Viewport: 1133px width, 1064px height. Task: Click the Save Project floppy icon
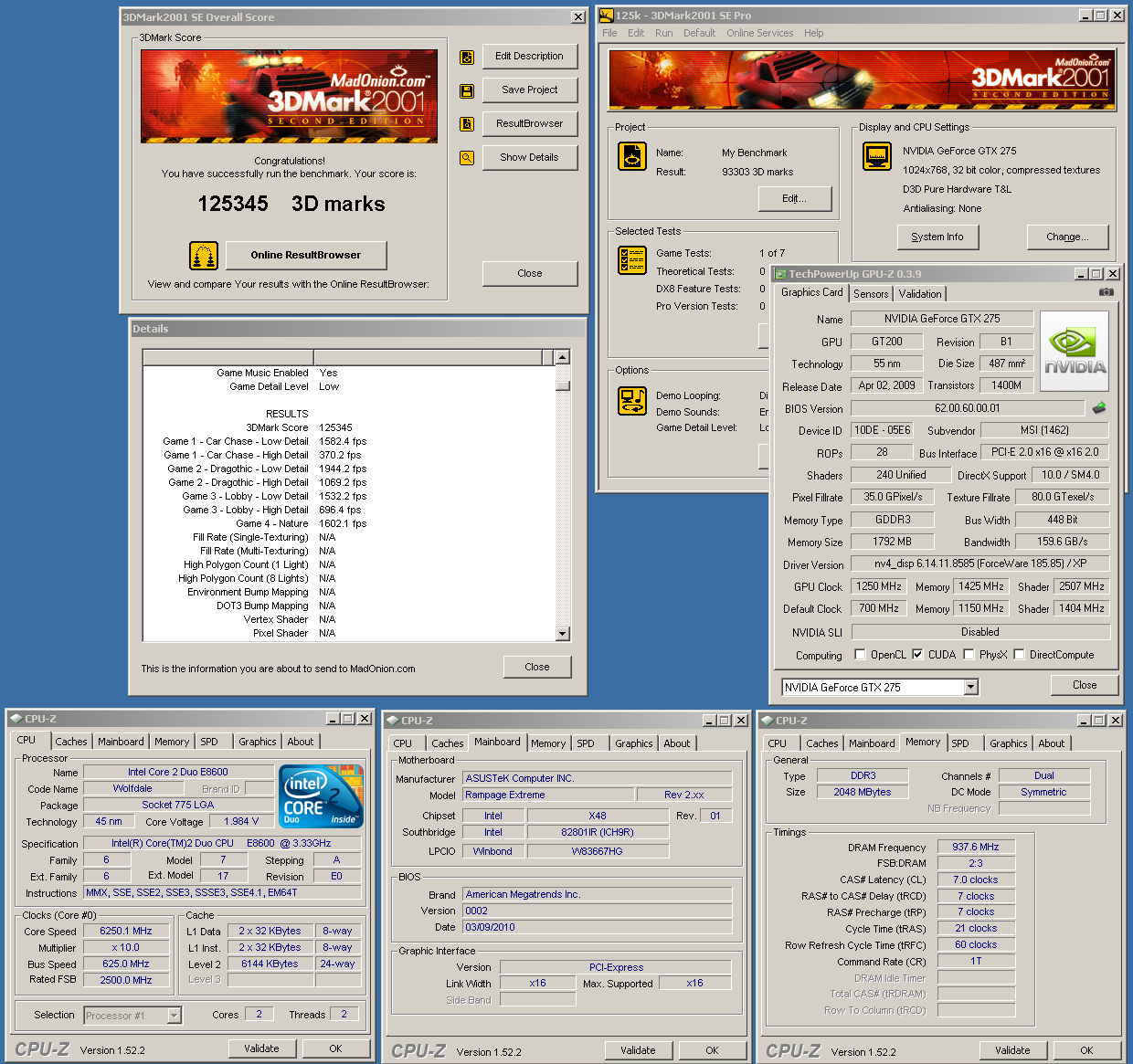pyautogui.click(x=467, y=90)
